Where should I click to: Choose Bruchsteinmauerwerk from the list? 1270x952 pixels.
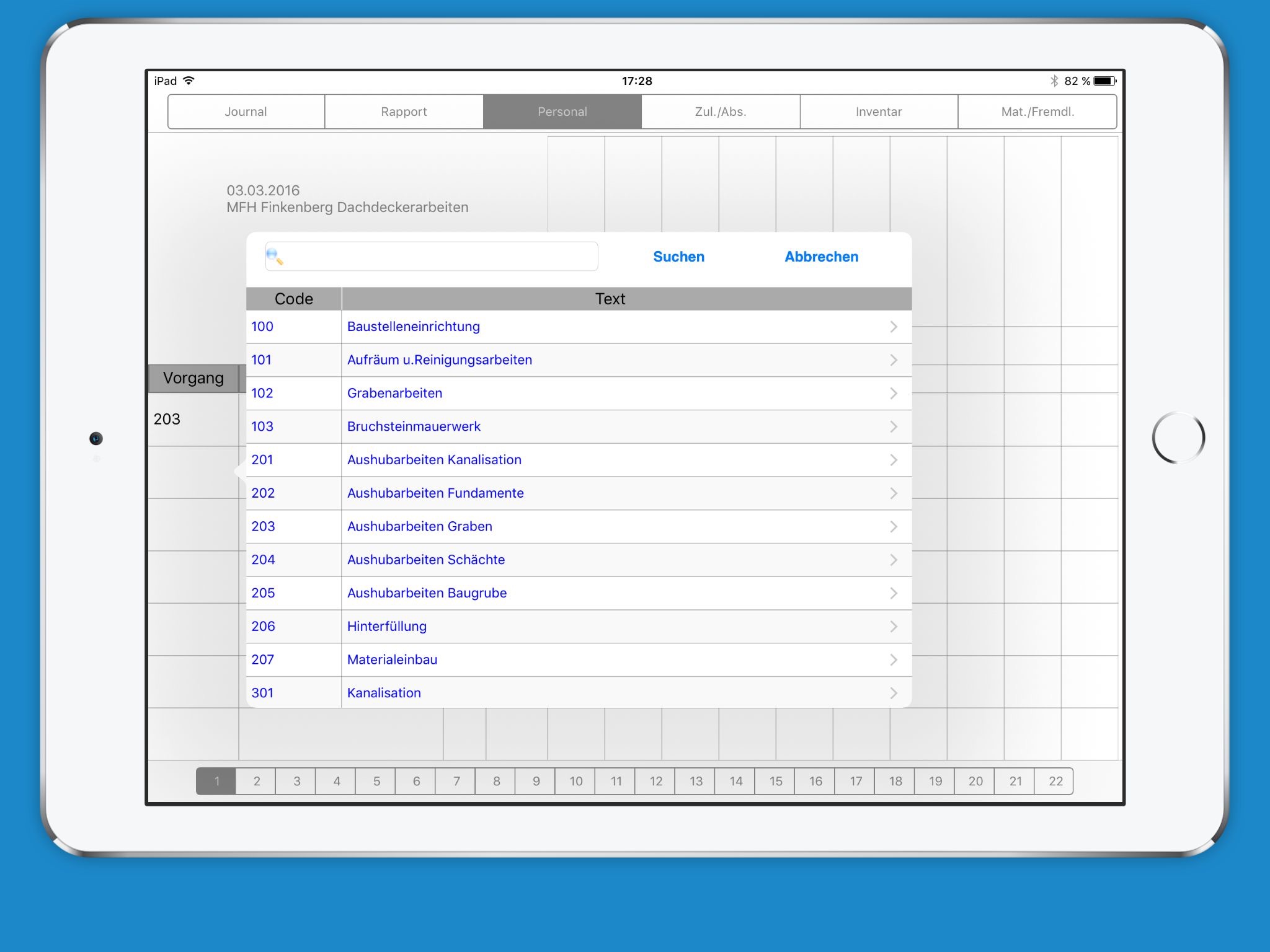coord(414,426)
